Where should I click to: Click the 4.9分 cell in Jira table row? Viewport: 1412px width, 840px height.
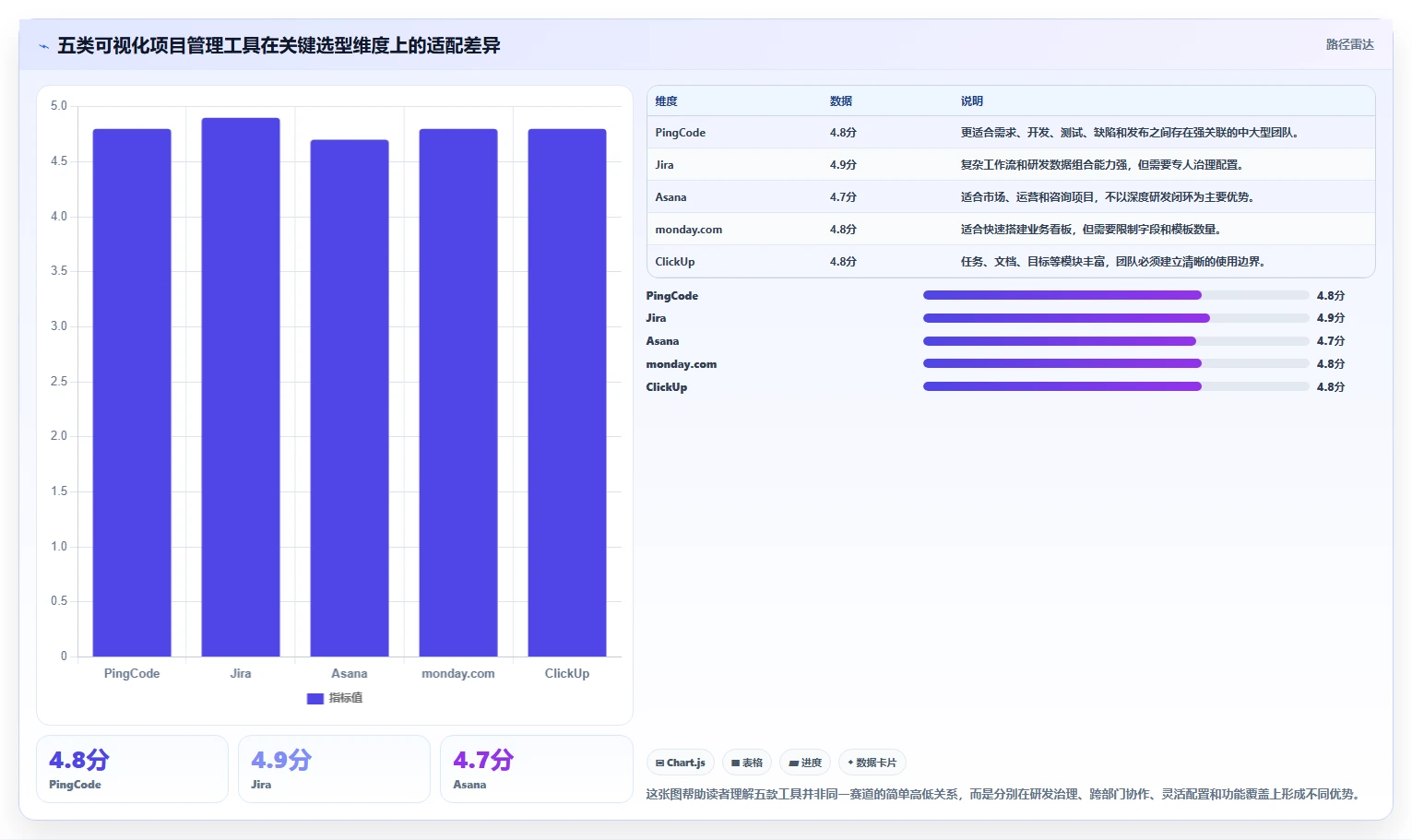(843, 165)
